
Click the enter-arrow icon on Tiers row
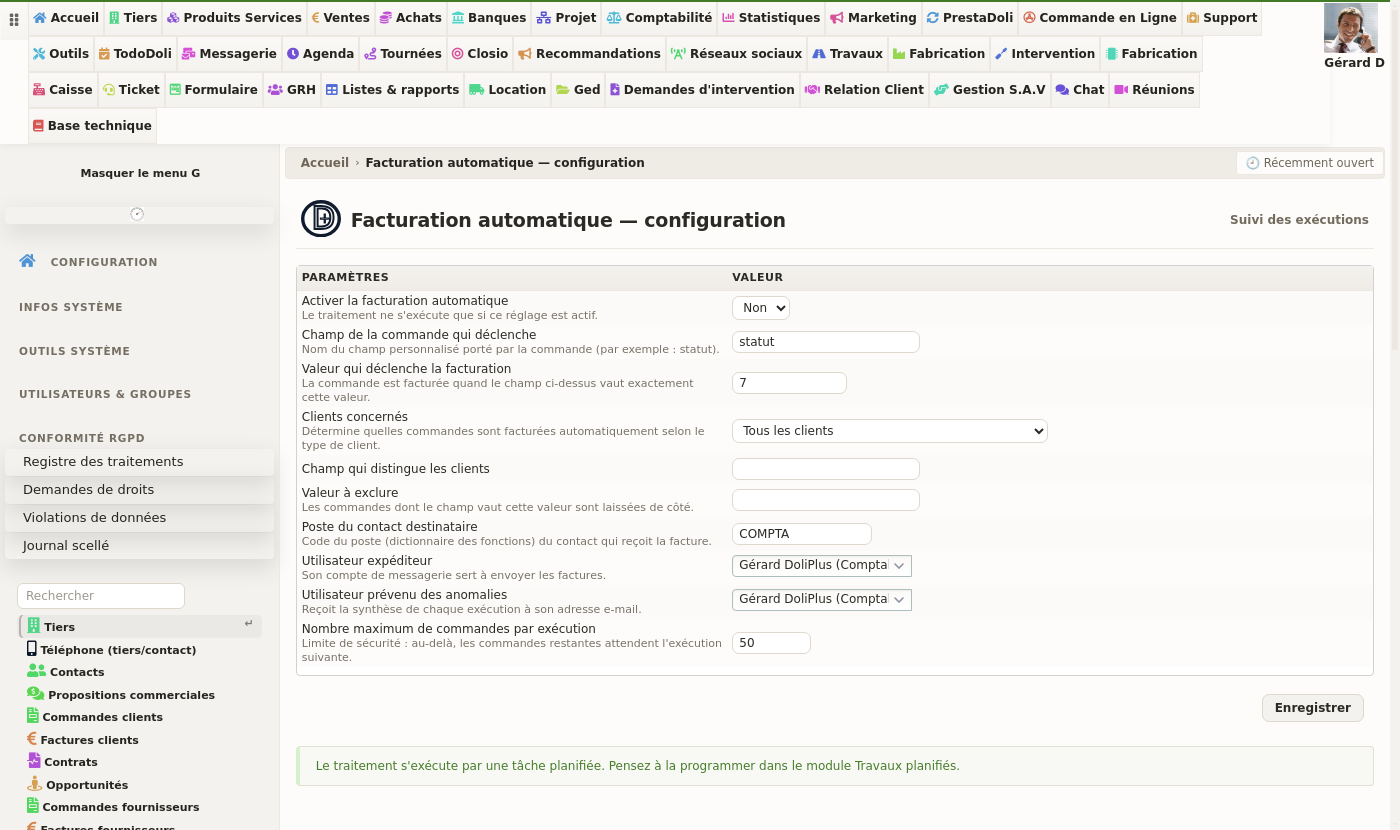click(248, 624)
